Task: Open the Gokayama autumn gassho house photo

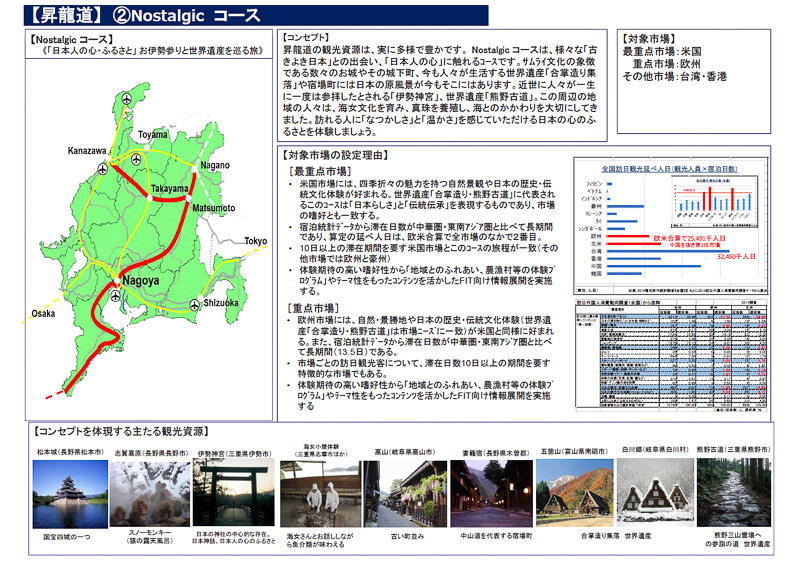Action: [x=574, y=493]
